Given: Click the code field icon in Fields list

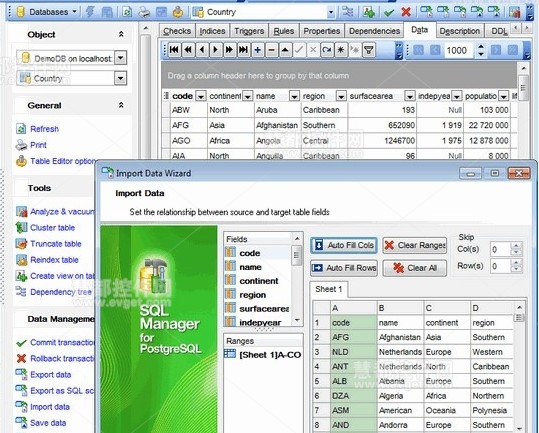Looking at the screenshot, I should (x=230, y=253).
